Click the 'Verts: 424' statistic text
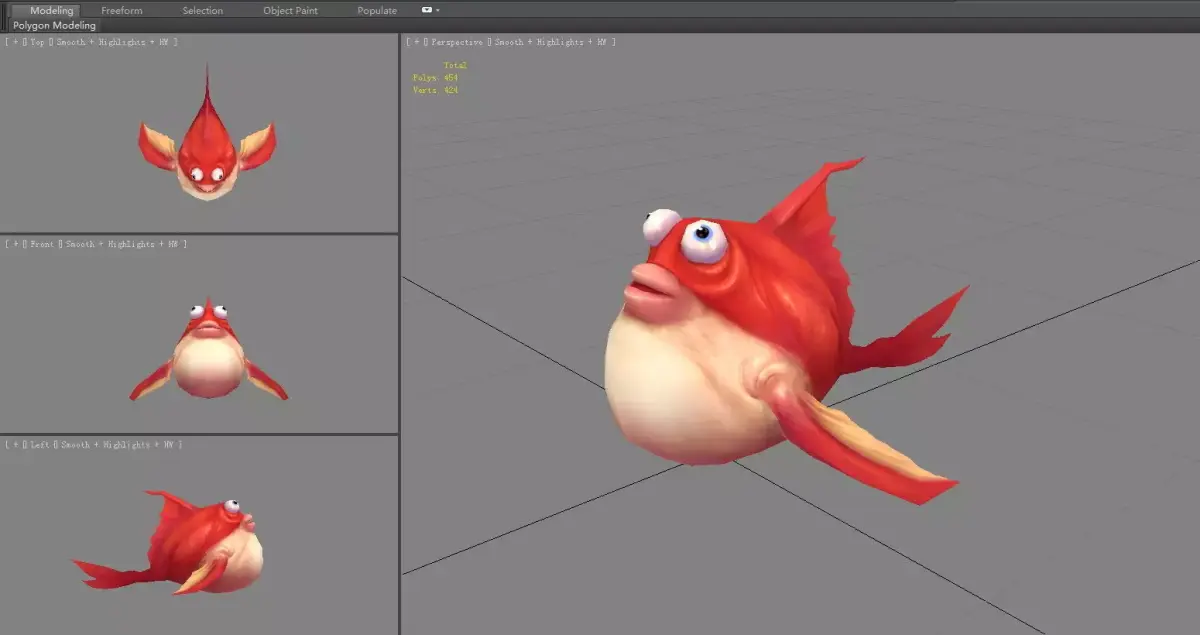The width and height of the screenshot is (1200, 635). click(435, 90)
